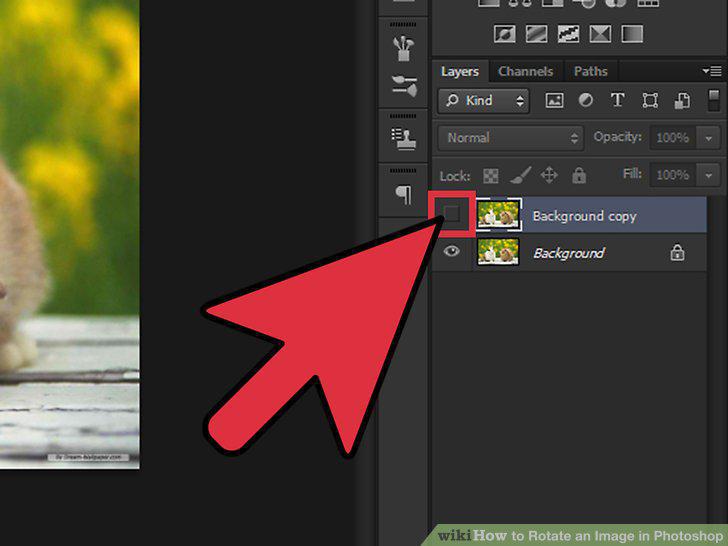Open the Brush Presets panel icon
This screenshot has width=728, height=546.
pyautogui.click(x=403, y=48)
